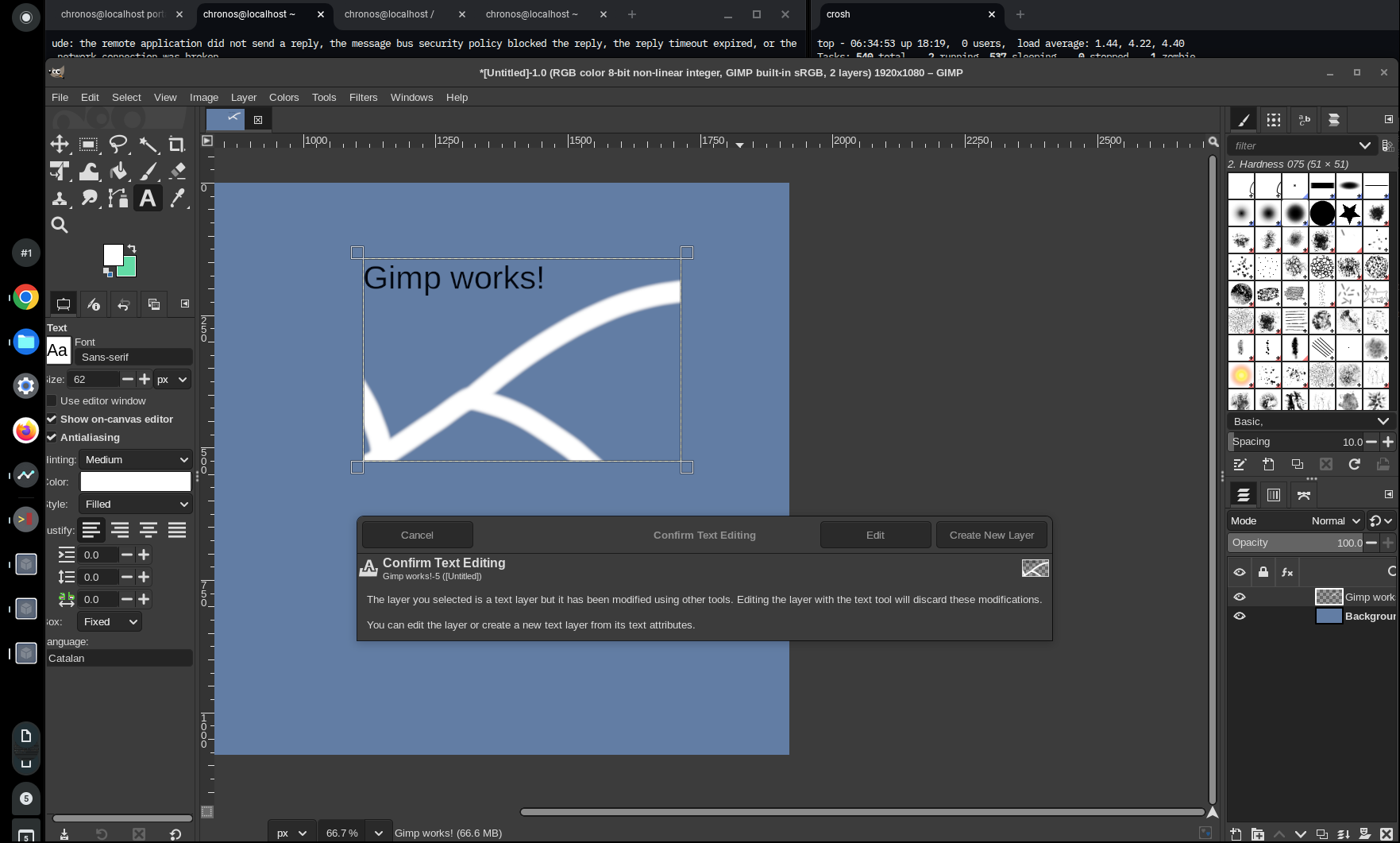This screenshot has width=1400, height=843.
Task: Select the Color Picker eyedropper tool
Action: [x=177, y=199]
